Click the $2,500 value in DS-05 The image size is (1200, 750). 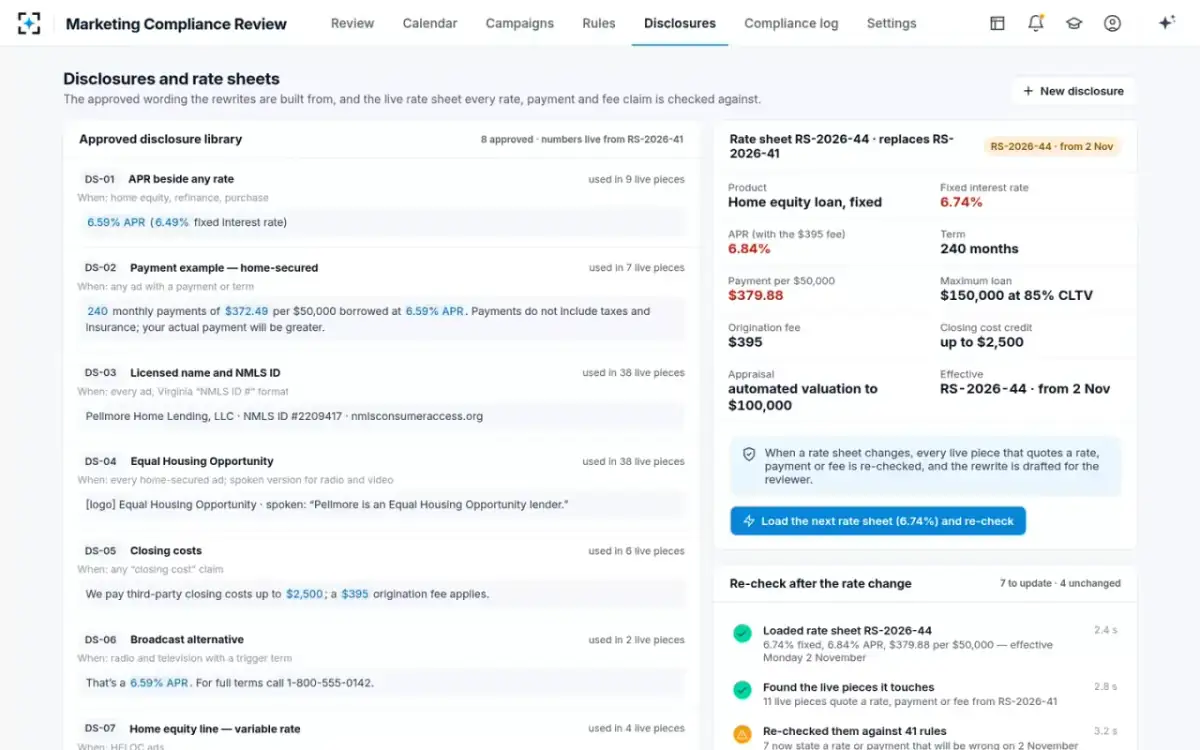305,594
